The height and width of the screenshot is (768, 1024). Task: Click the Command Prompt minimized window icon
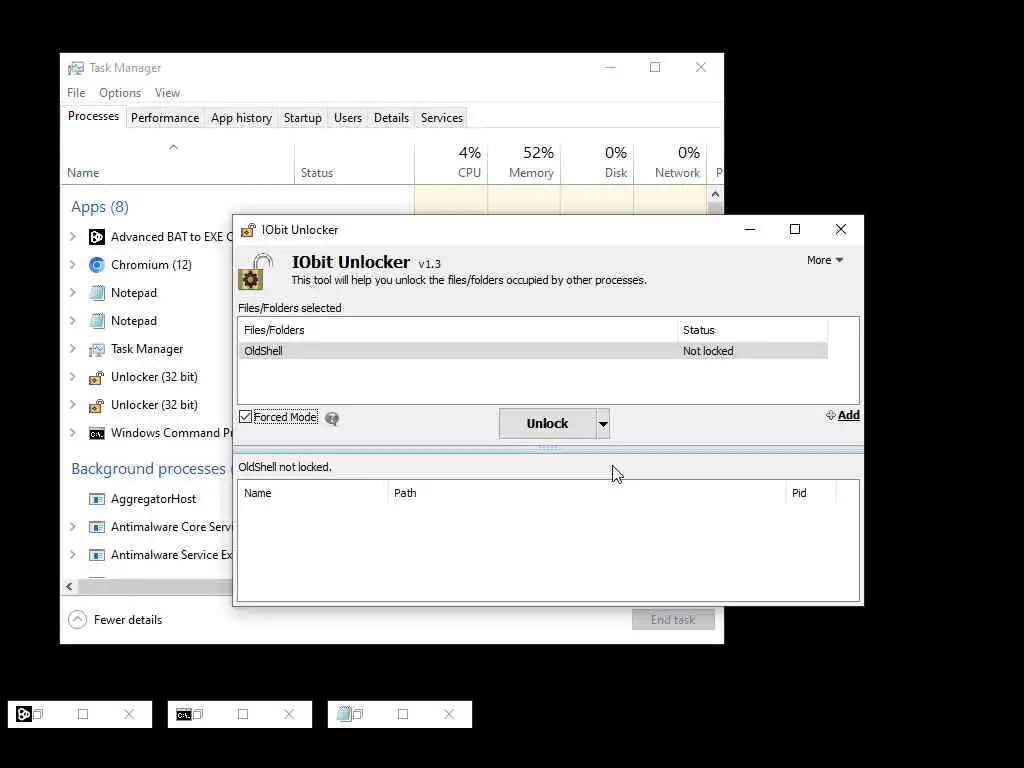[184, 714]
